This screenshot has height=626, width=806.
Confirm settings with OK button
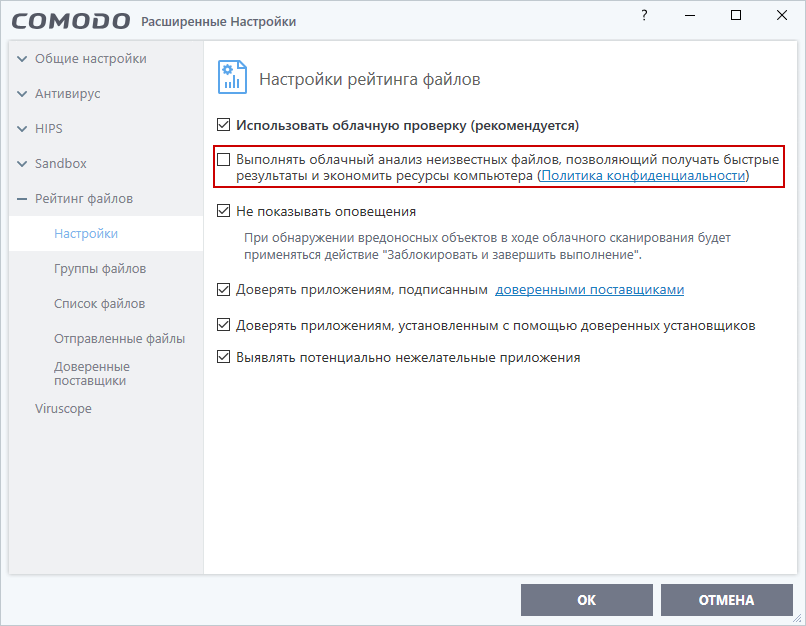coord(587,600)
